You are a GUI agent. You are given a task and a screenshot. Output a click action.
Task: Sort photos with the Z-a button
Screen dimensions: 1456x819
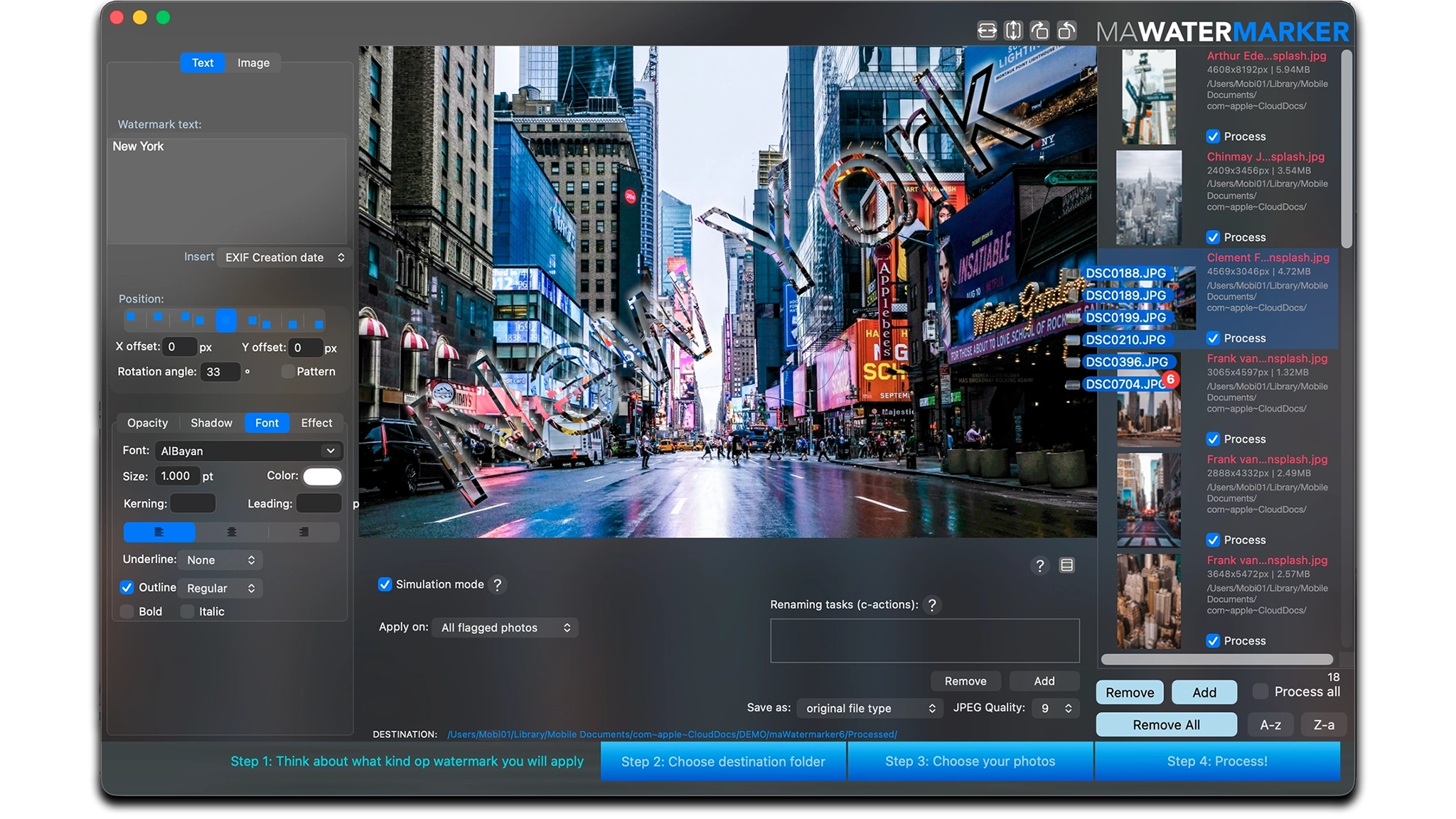click(x=1323, y=725)
